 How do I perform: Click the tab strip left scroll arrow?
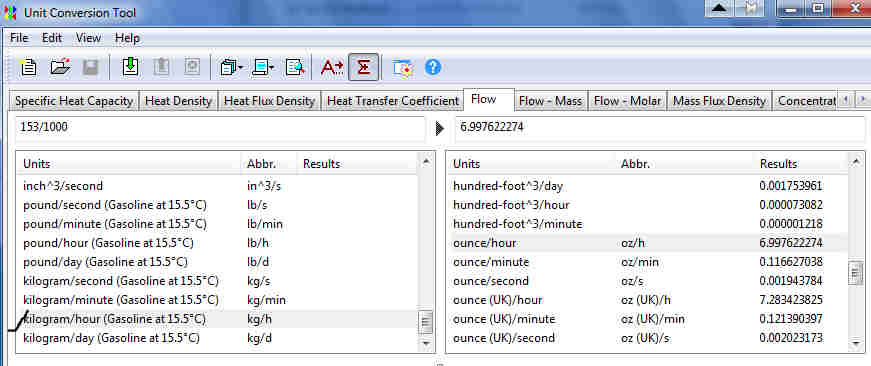(x=846, y=100)
